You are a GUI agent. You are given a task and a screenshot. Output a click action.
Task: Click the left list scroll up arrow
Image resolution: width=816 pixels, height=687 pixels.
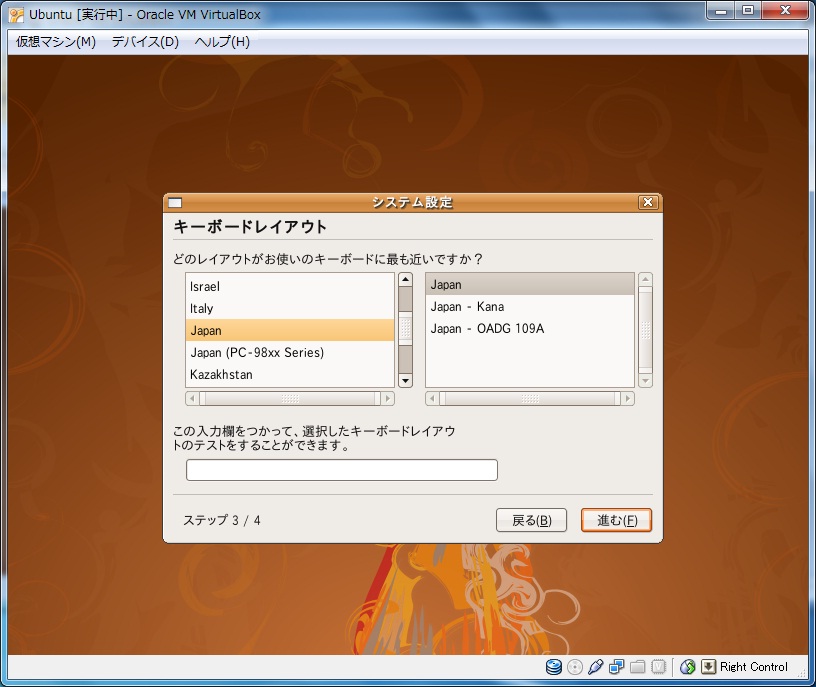point(405,279)
